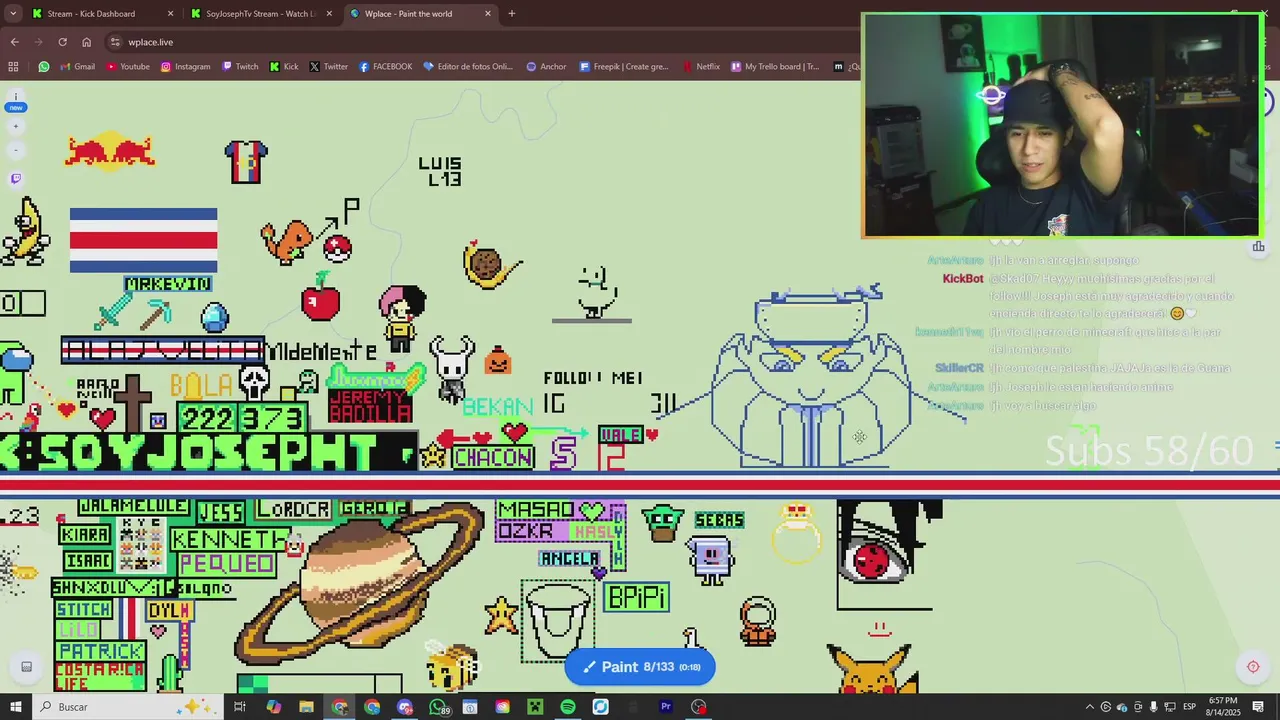This screenshot has width=1280, height=720.
Task: Click the locate target icon at bottom right
Action: click(x=1253, y=667)
